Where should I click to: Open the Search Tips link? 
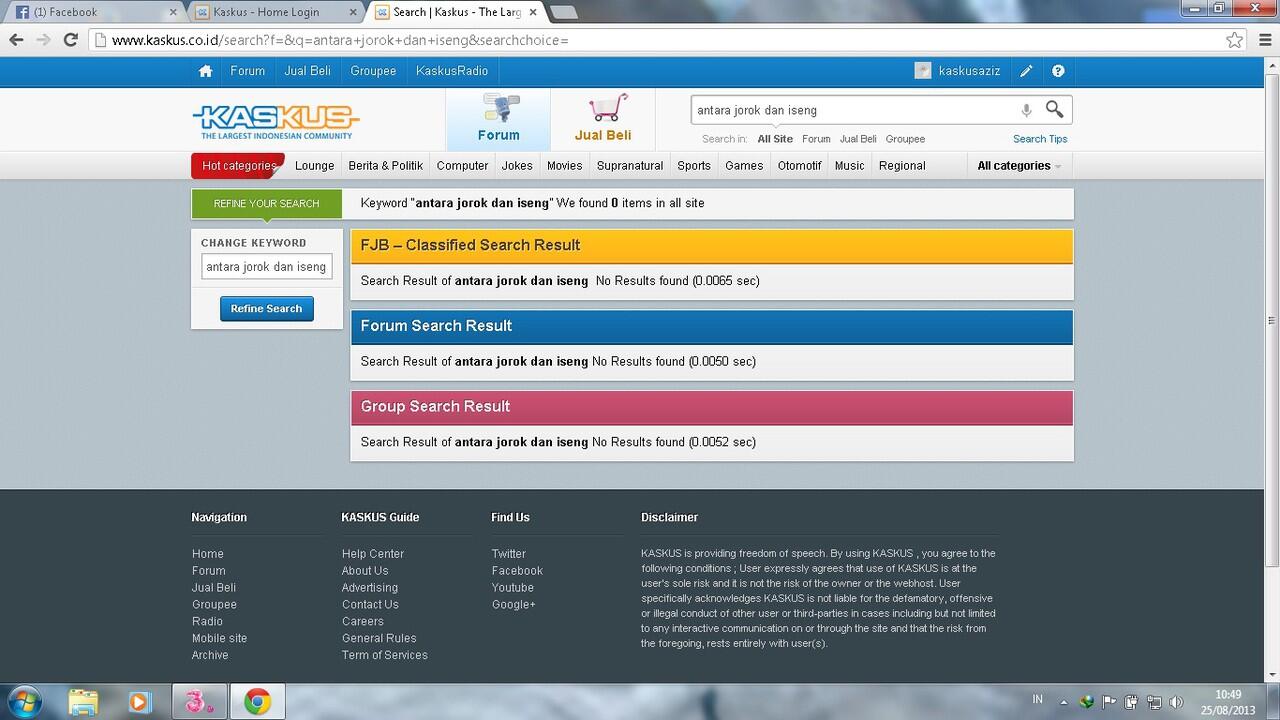pos(1040,139)
